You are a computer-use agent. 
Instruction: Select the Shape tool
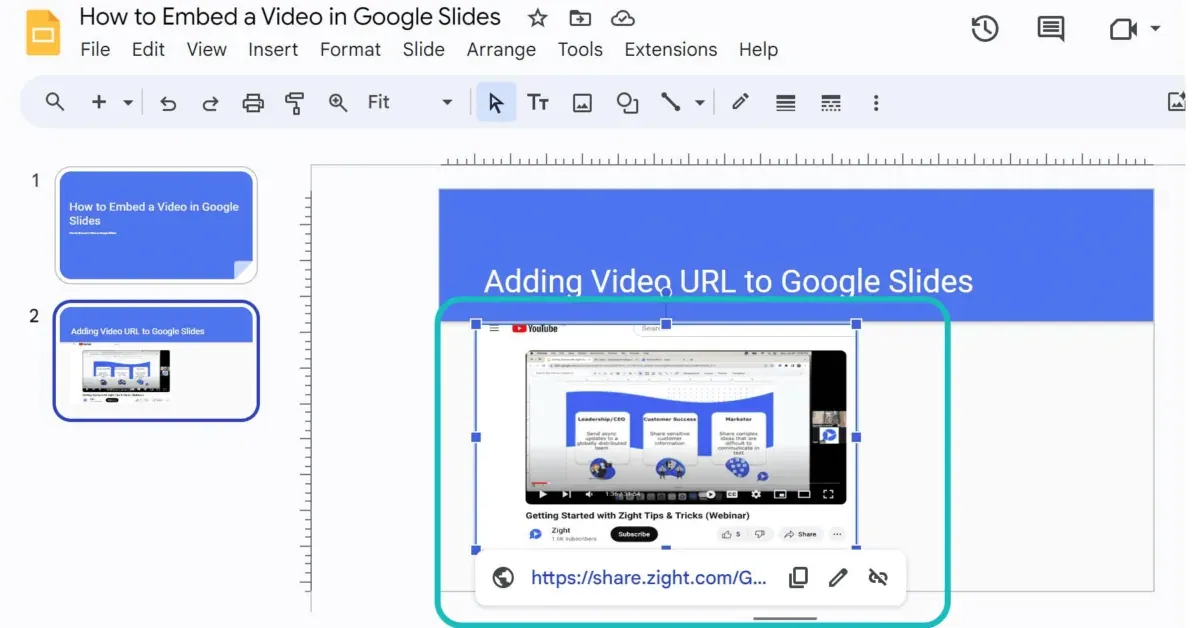coord(627,102)
